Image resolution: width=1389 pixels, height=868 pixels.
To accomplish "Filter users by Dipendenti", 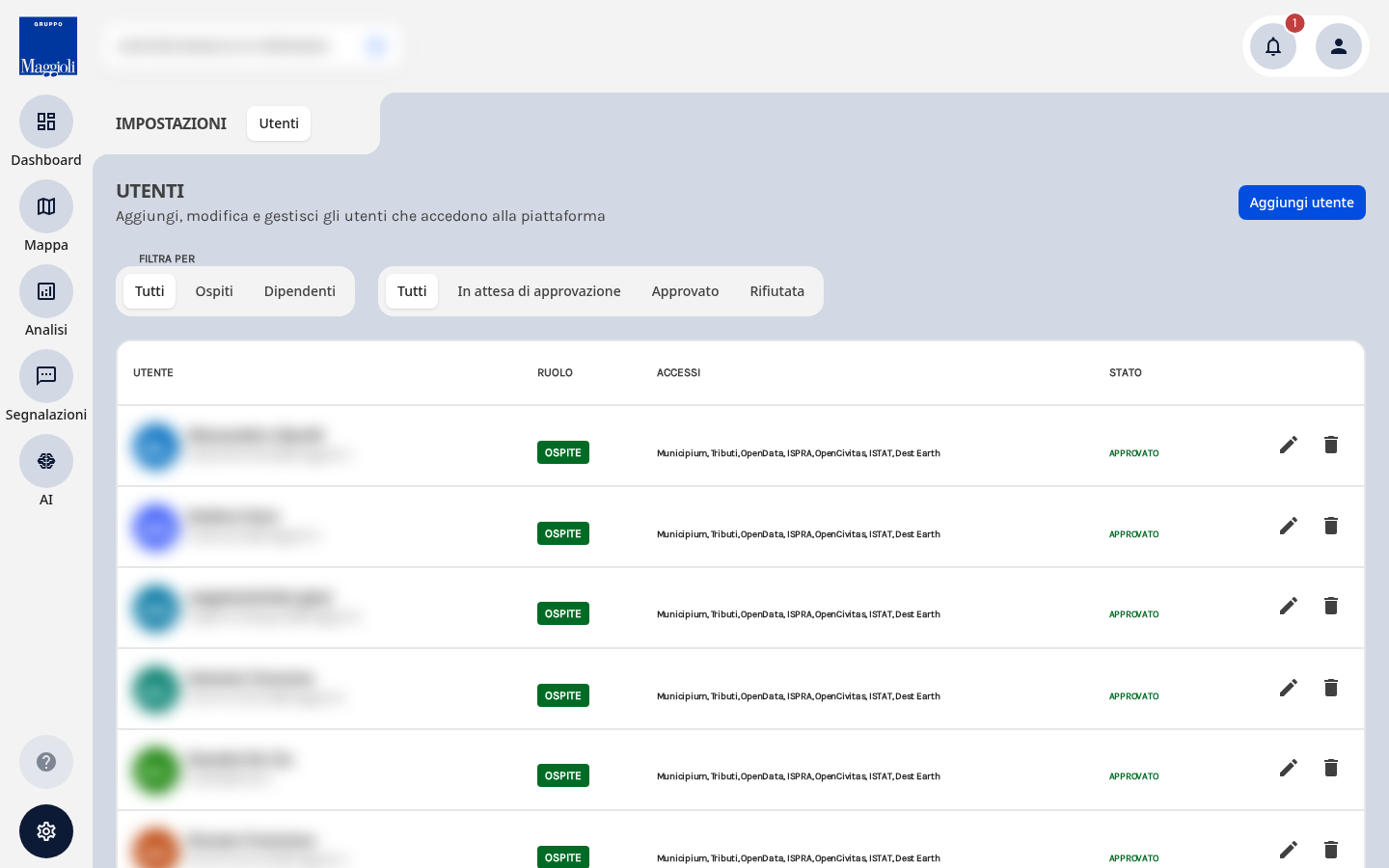I will (x=300, y=291).
